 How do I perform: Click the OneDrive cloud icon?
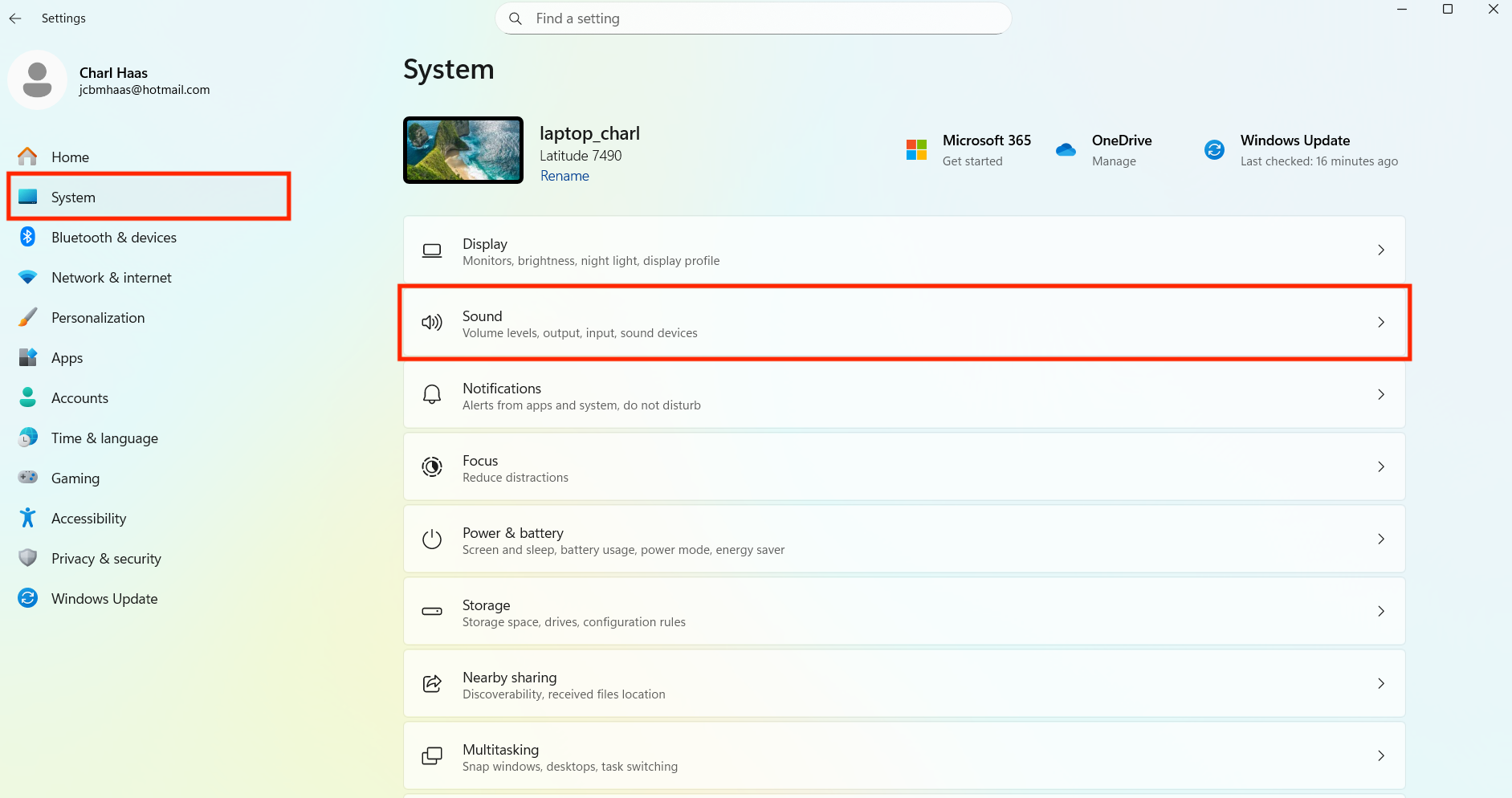(x=1066, y=149)
